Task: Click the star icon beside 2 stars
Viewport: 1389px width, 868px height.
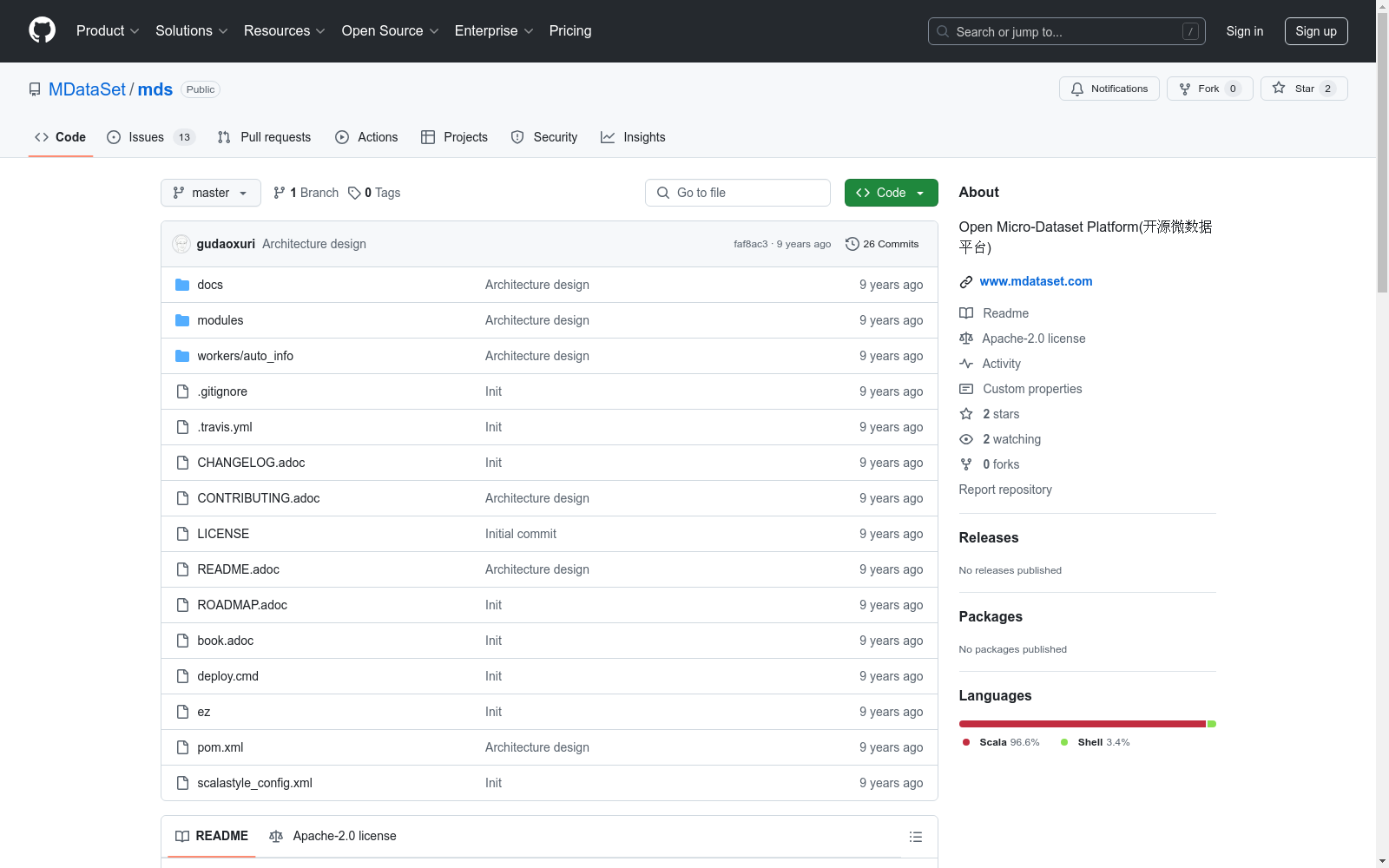Action: click(x=966, y=414)
